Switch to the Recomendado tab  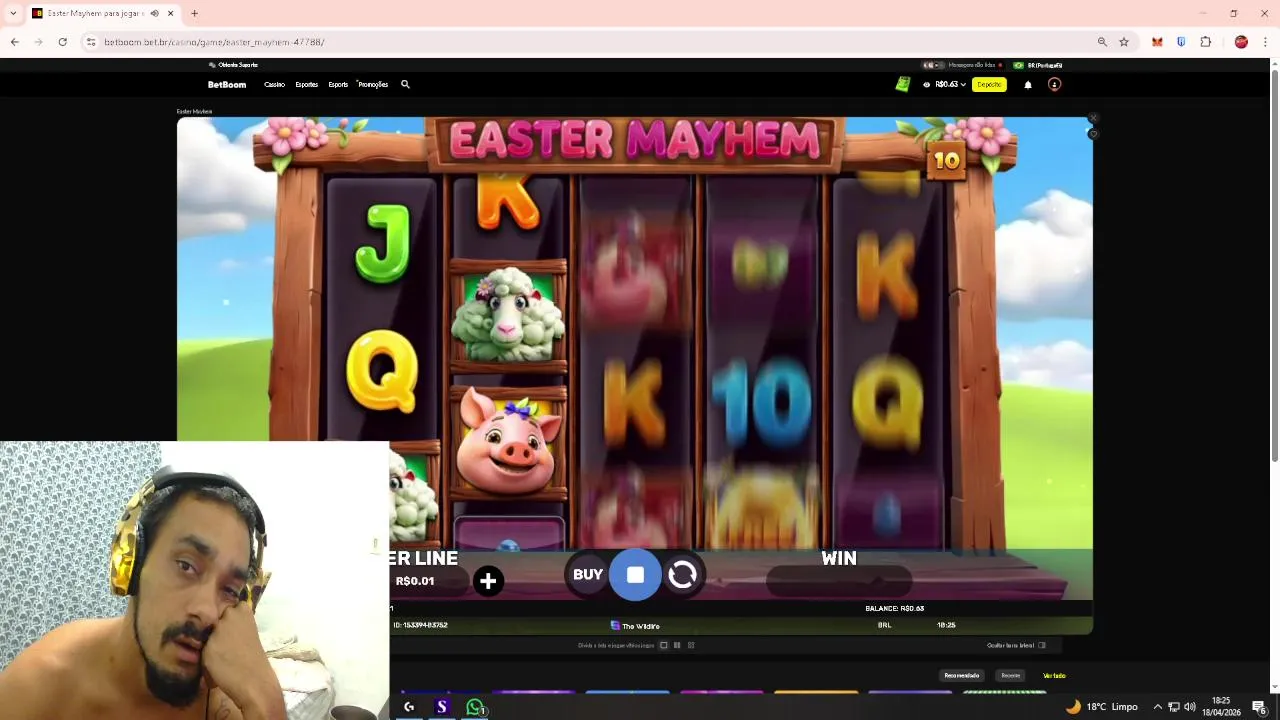(962, 675)
